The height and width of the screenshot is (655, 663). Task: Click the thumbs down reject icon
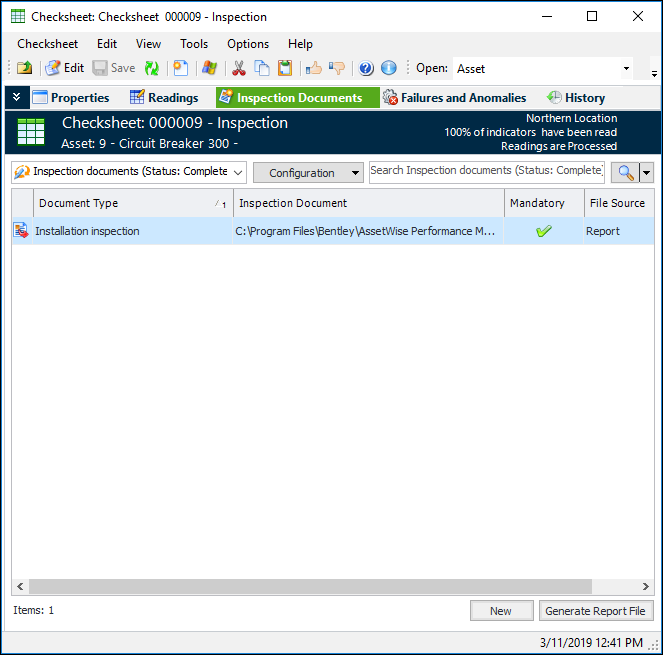[337, 68]
